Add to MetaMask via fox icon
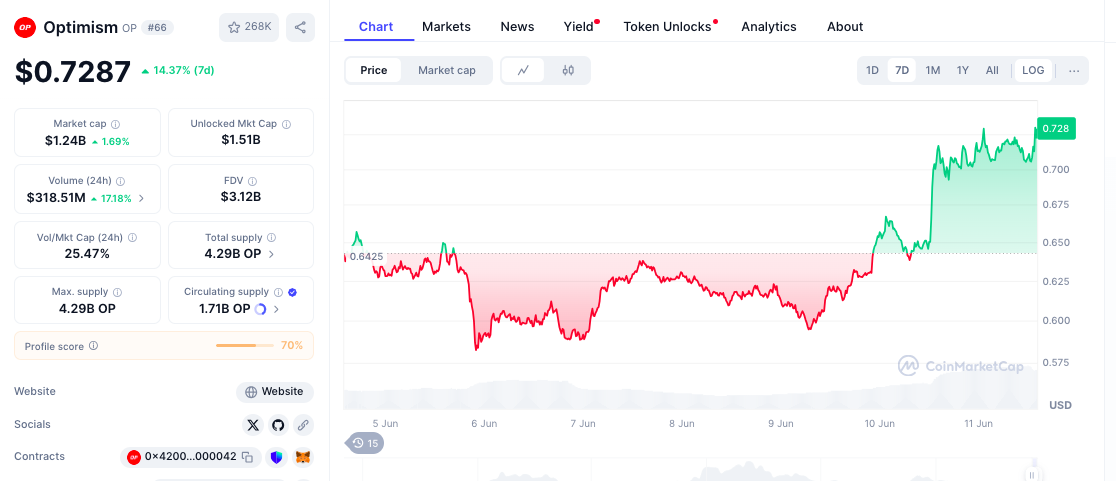1116x481 pixels. (x=303, y=457)
